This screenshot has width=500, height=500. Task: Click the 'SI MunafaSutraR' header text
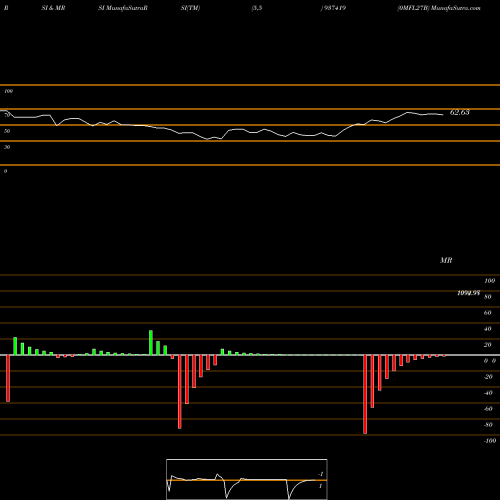click(x=123, y=8)
